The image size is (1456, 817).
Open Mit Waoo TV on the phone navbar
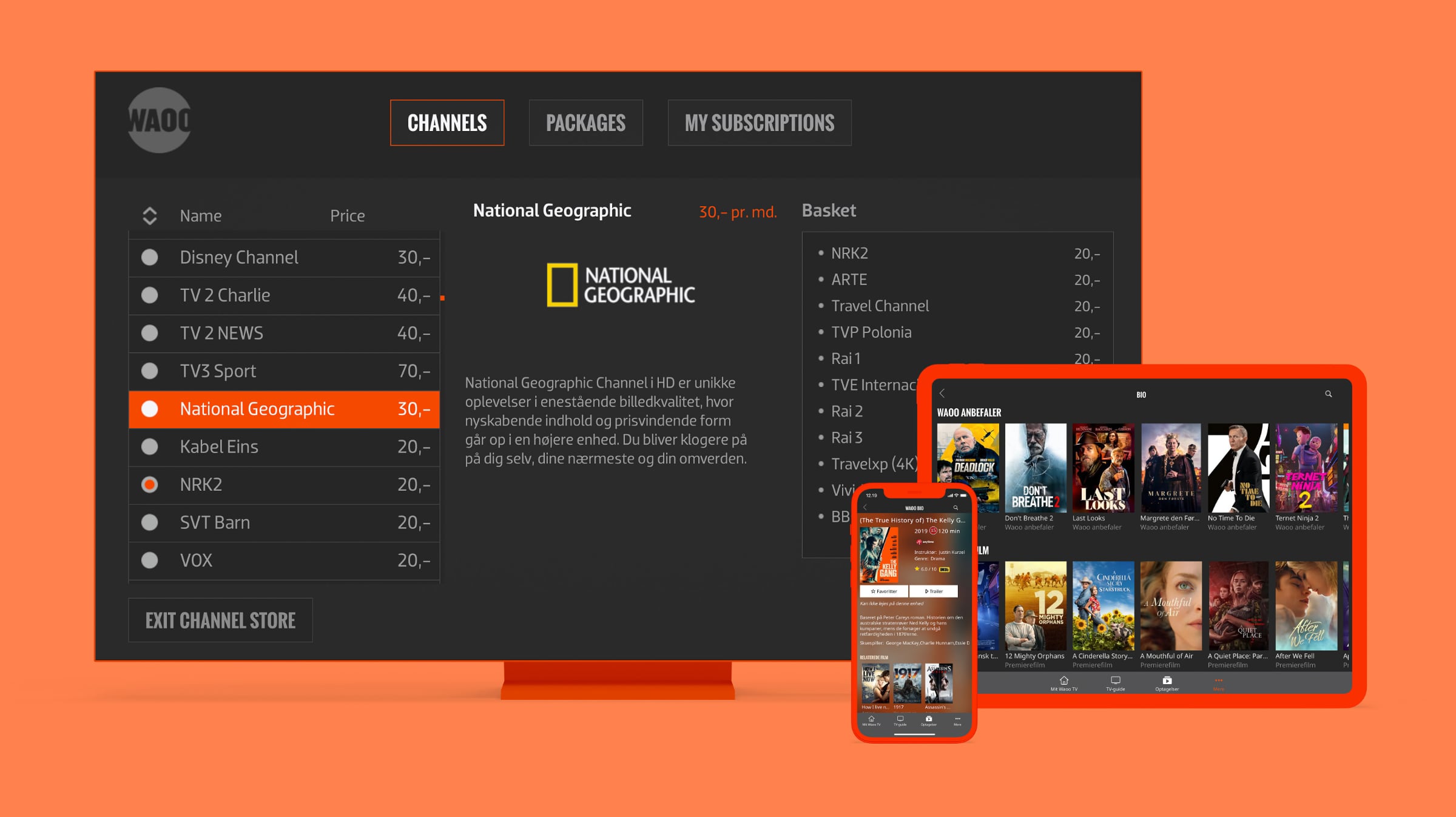coord(871,721)
